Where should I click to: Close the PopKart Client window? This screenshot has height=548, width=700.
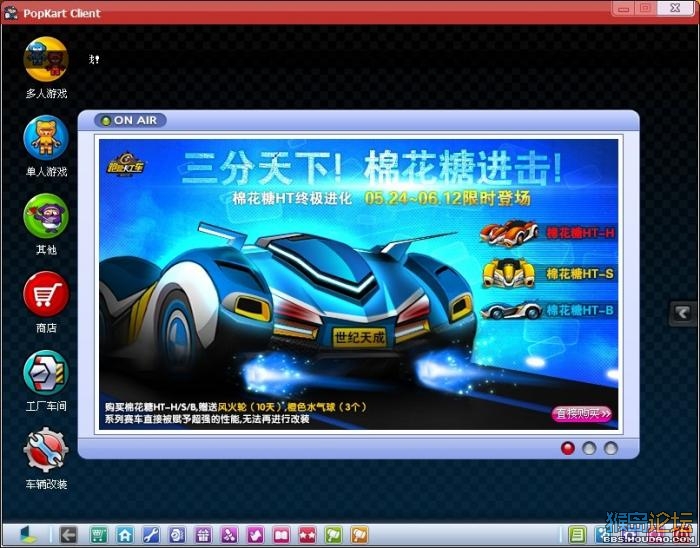pos(675,8)
